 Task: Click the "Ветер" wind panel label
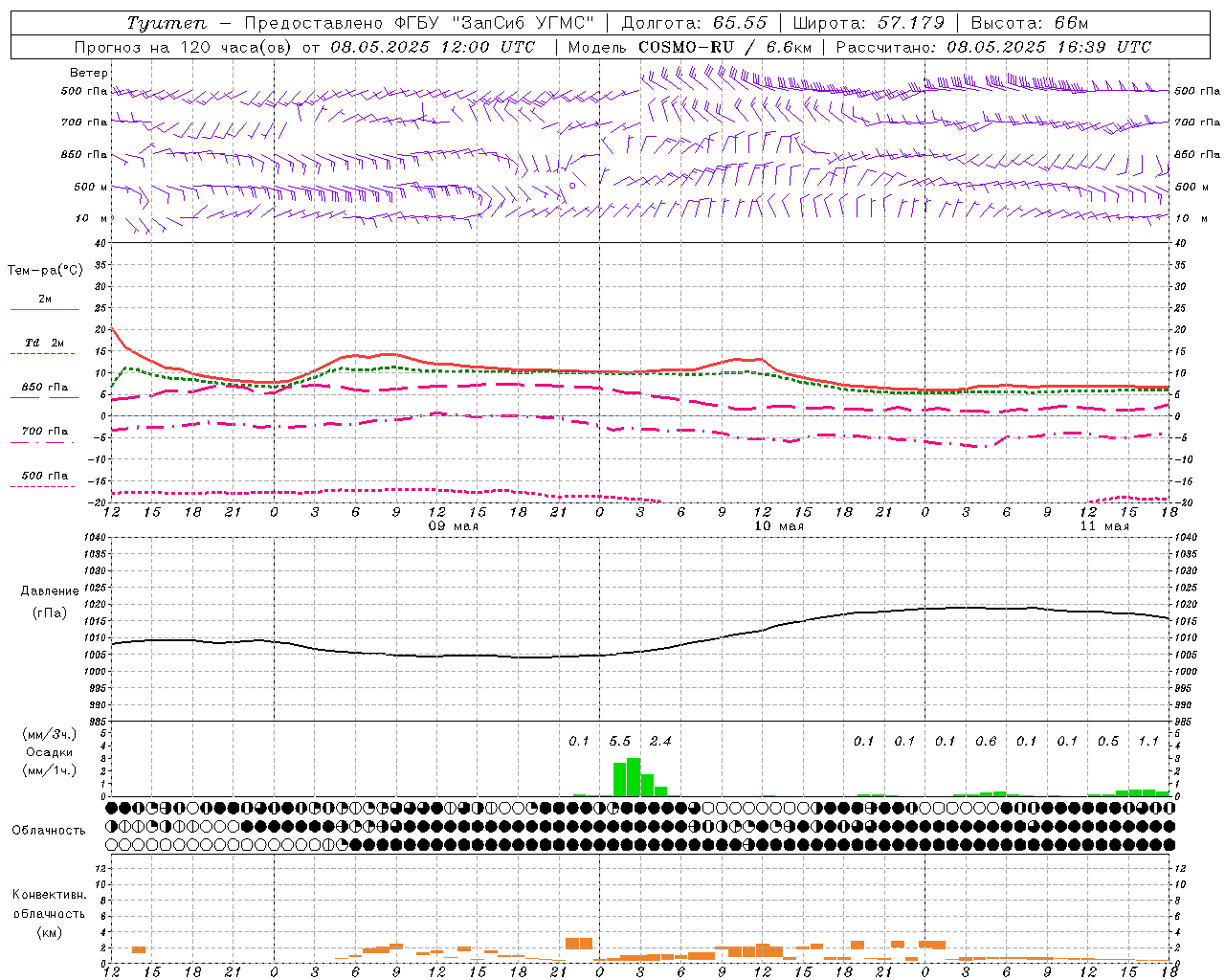[89, 73]
